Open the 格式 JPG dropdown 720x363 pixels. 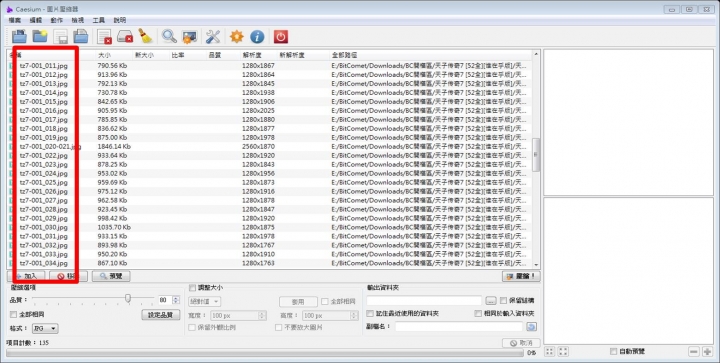pos(45,328)
